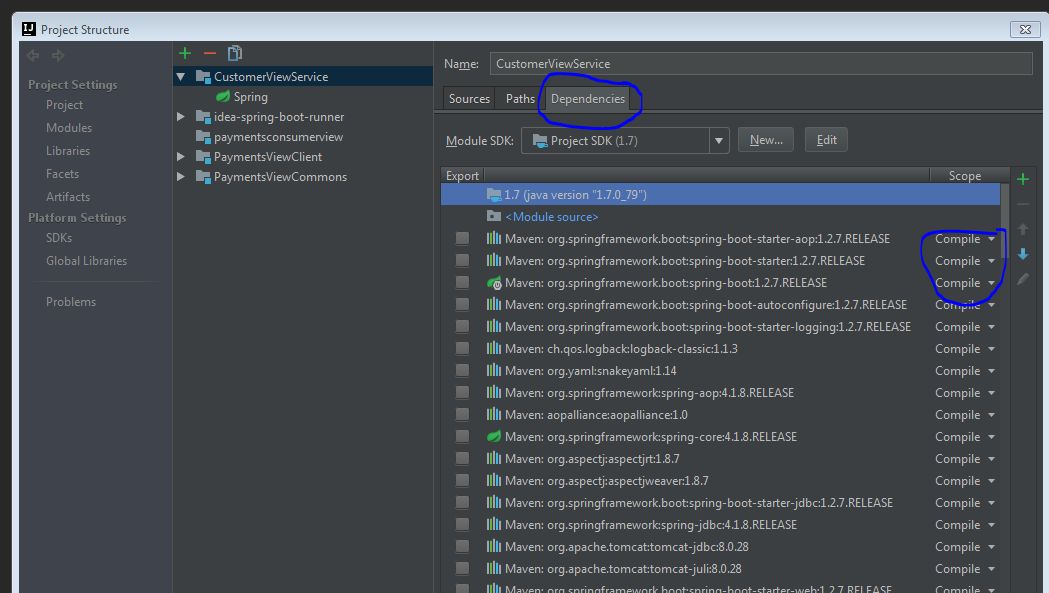Click the forward navigation arrow
The image size is (1049, 593).
[x=58, y=56]
